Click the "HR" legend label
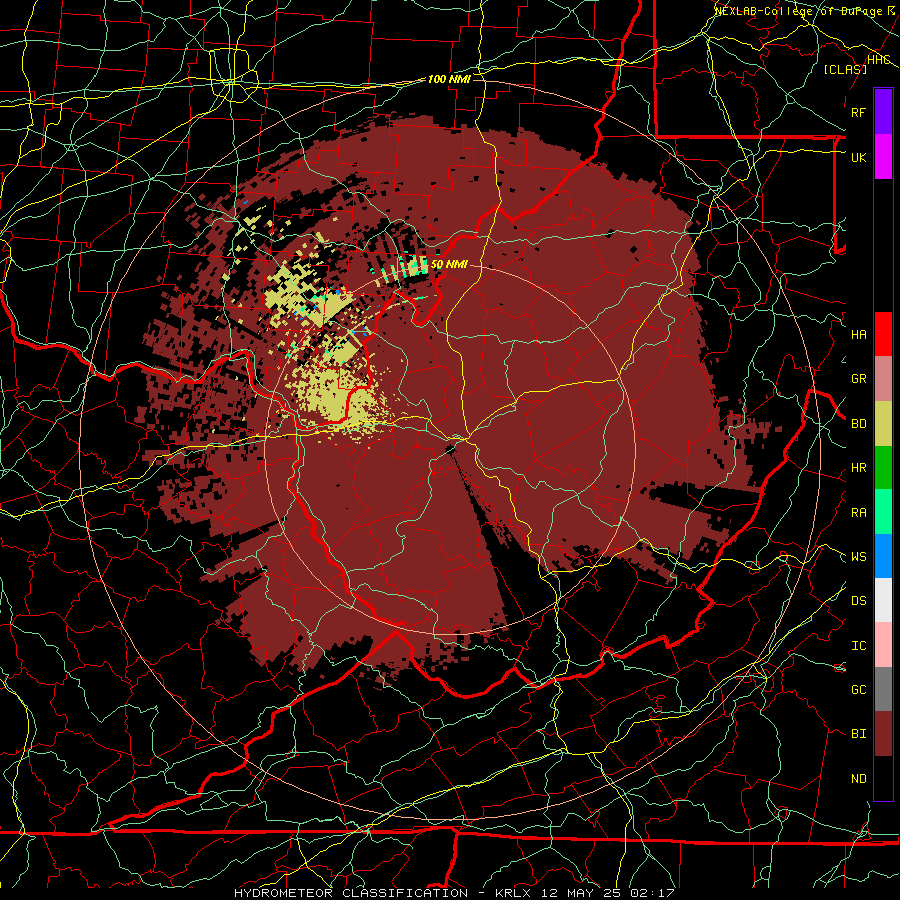 click(858, 468)
